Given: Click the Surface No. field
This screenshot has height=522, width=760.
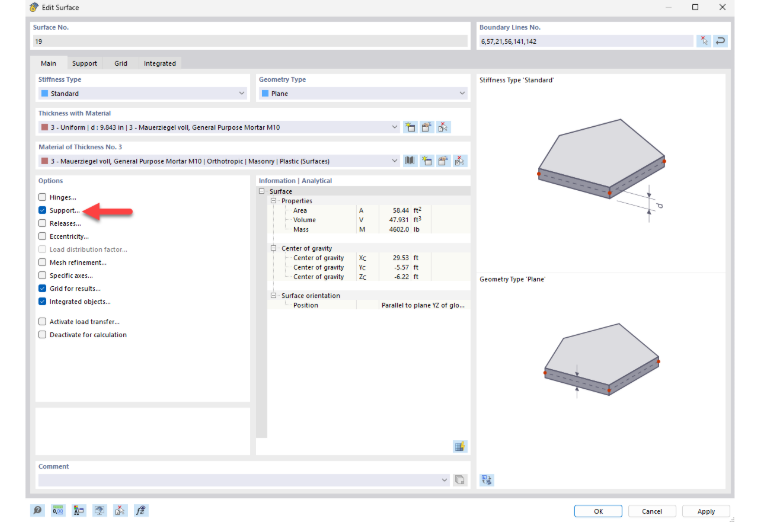Looking at the screenshot, I should pos(251,41).
